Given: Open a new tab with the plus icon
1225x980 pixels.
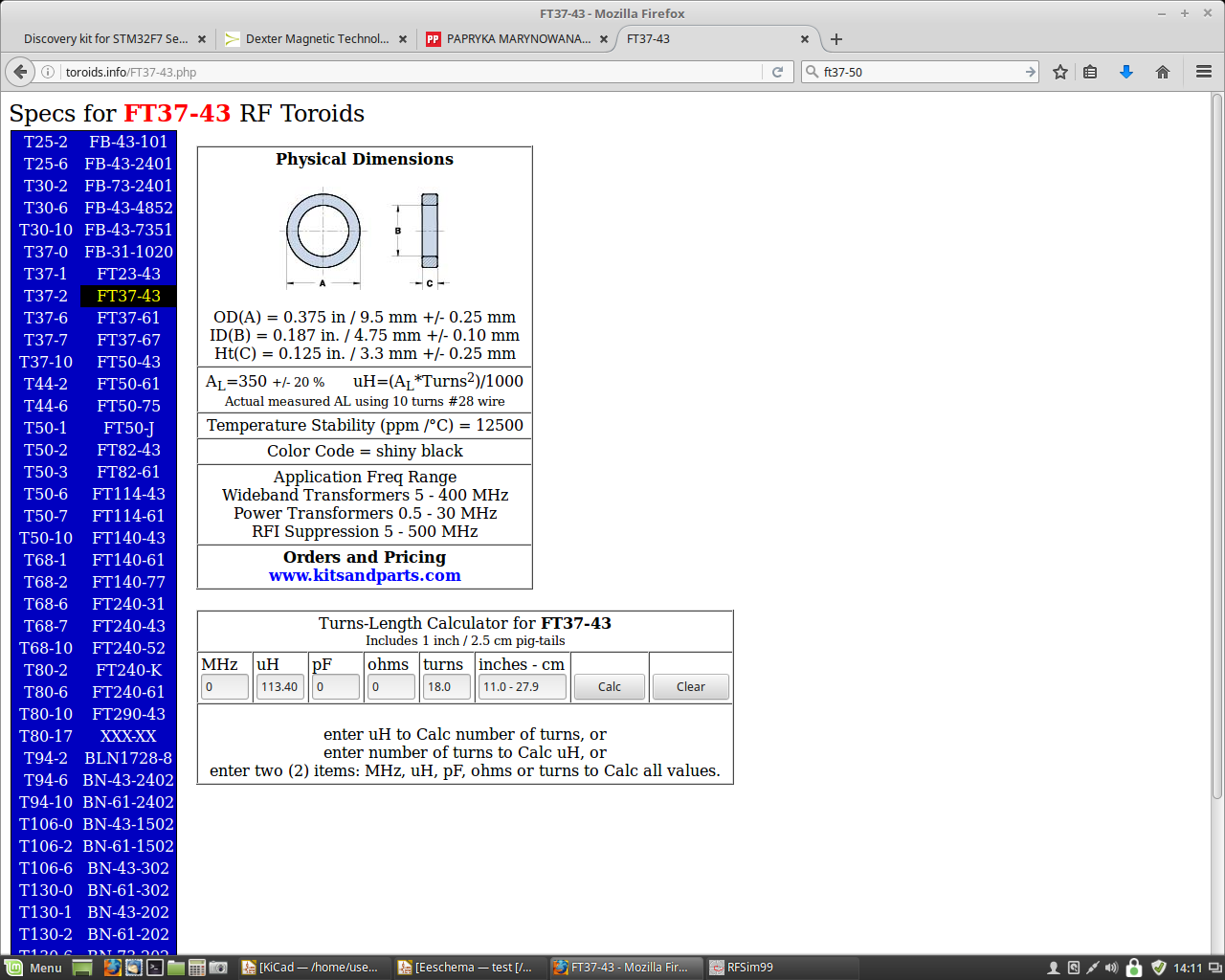Looking at the screenshot, I should pos(836,39).
